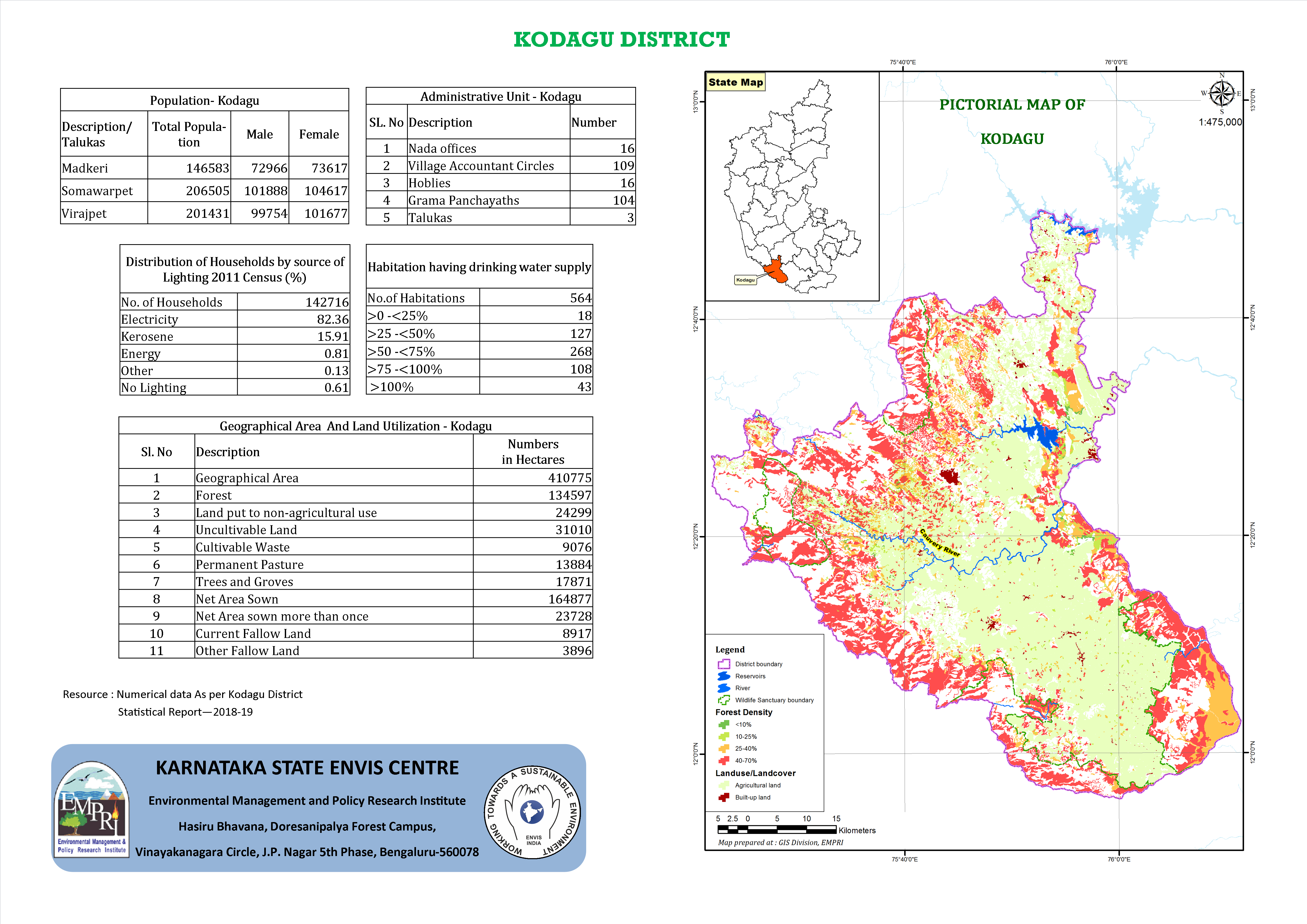This screenshot has height=924, width=1307.
Task: Click the Other Fallow Land row
Action: click(x=356, y=650)
